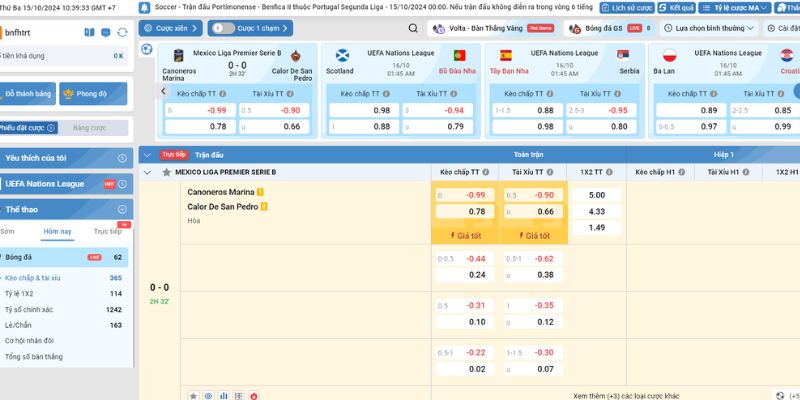This screenshot has width=800, height=400.
Task: Collapse the Thể thao sidebar section
Action: coord(122,209)
